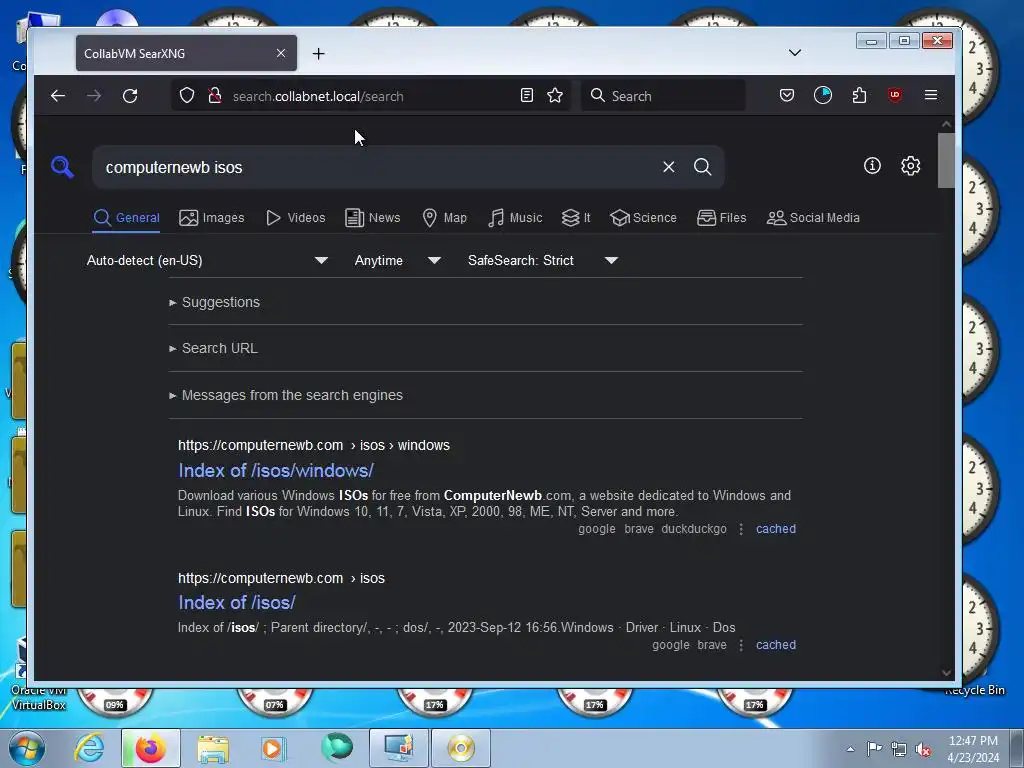
Task: Open the SafeSearch: Strict dropdown
Action: click(x=543, y=261)
